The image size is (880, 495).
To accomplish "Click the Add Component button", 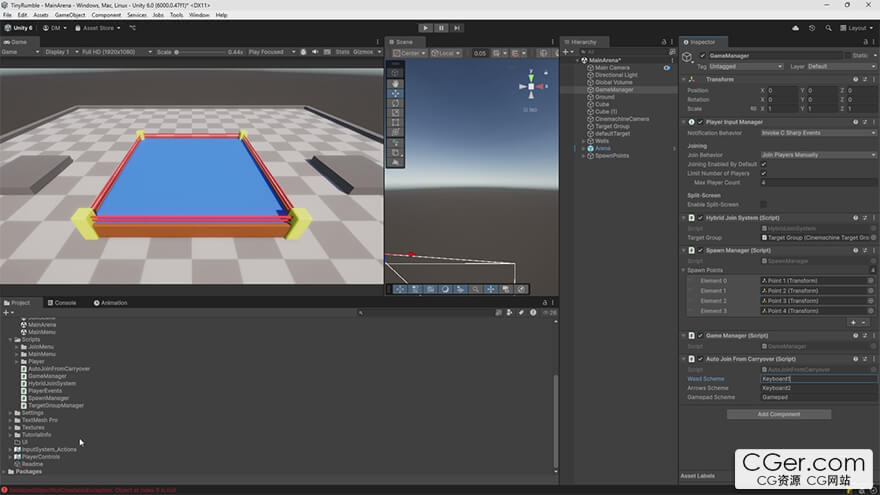I will (778, 414).
